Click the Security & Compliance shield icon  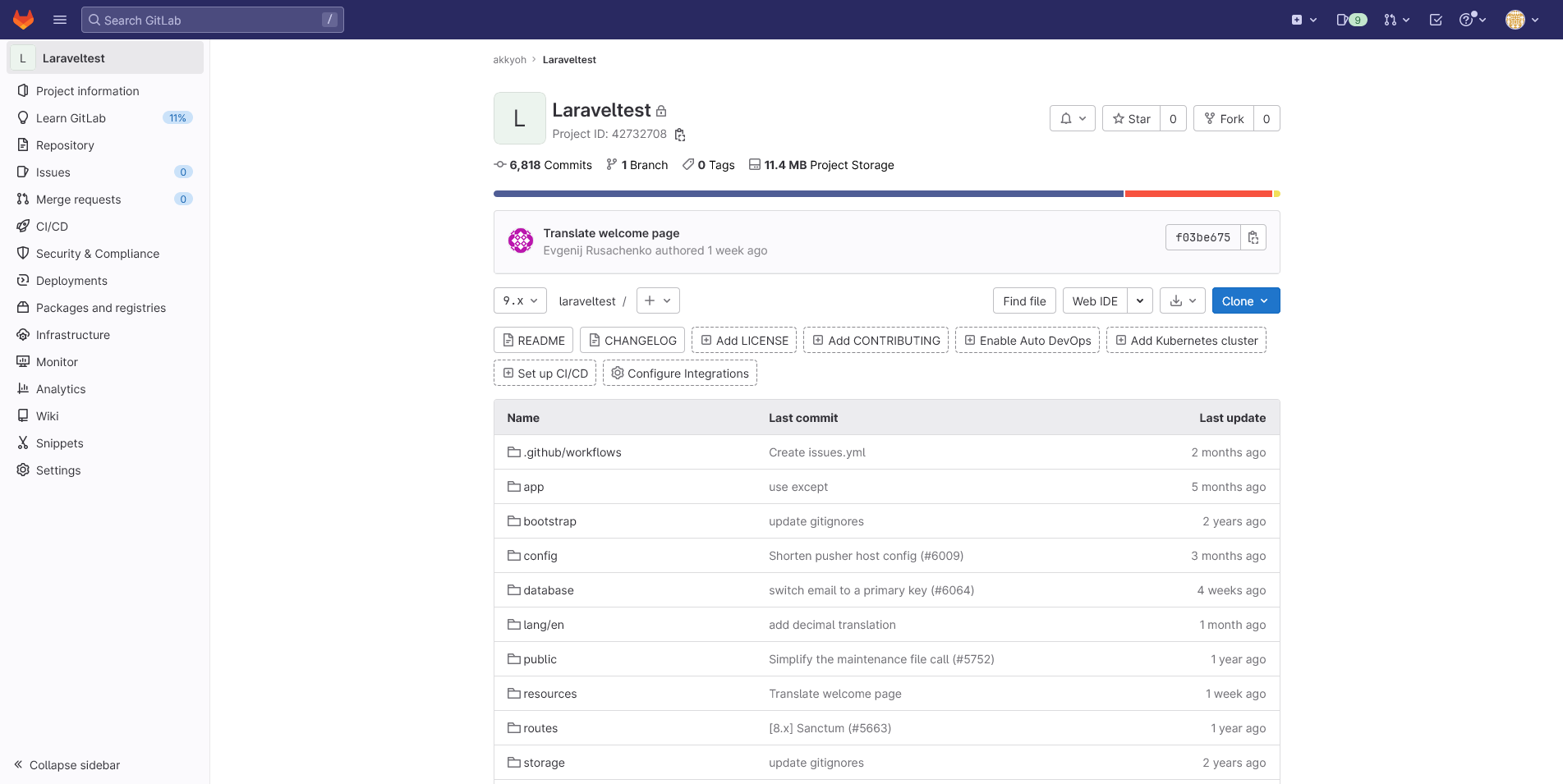click(x=23, y=254)
